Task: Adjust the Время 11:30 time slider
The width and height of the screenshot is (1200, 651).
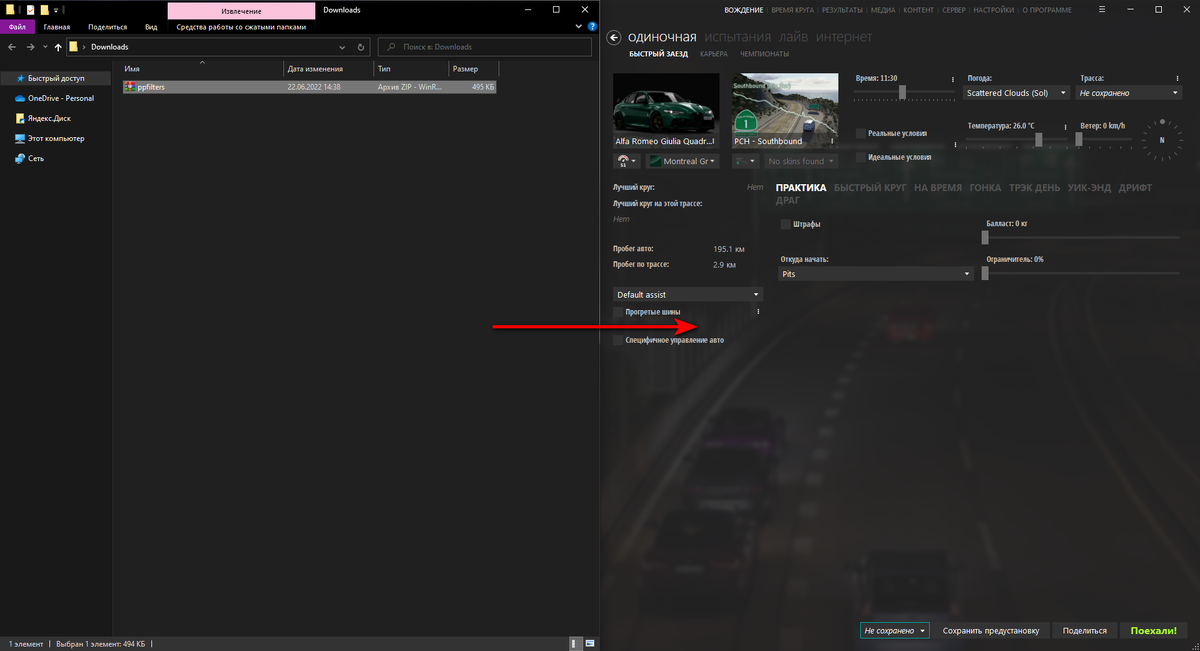Action: point(903,92)
